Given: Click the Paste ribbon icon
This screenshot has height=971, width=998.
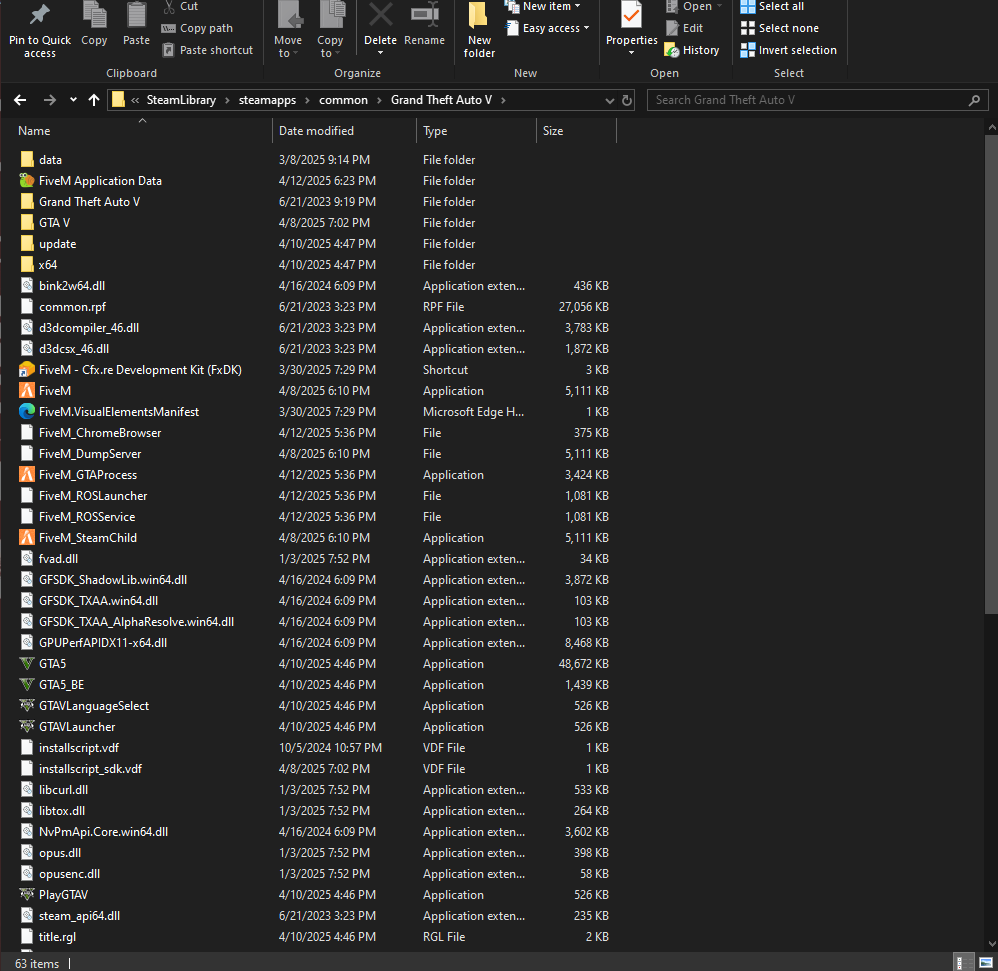Looking at the screenshot, I should (136, 15).
